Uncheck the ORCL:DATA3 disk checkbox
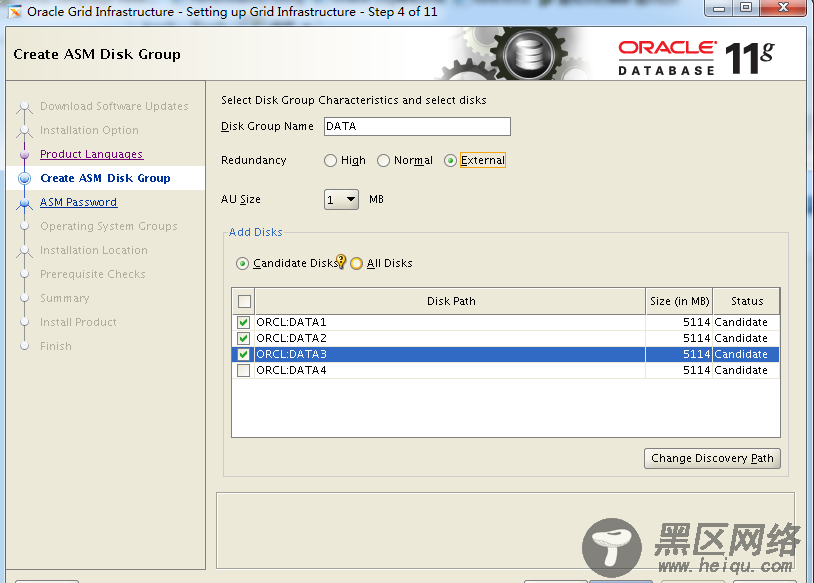 pos(243,355)
